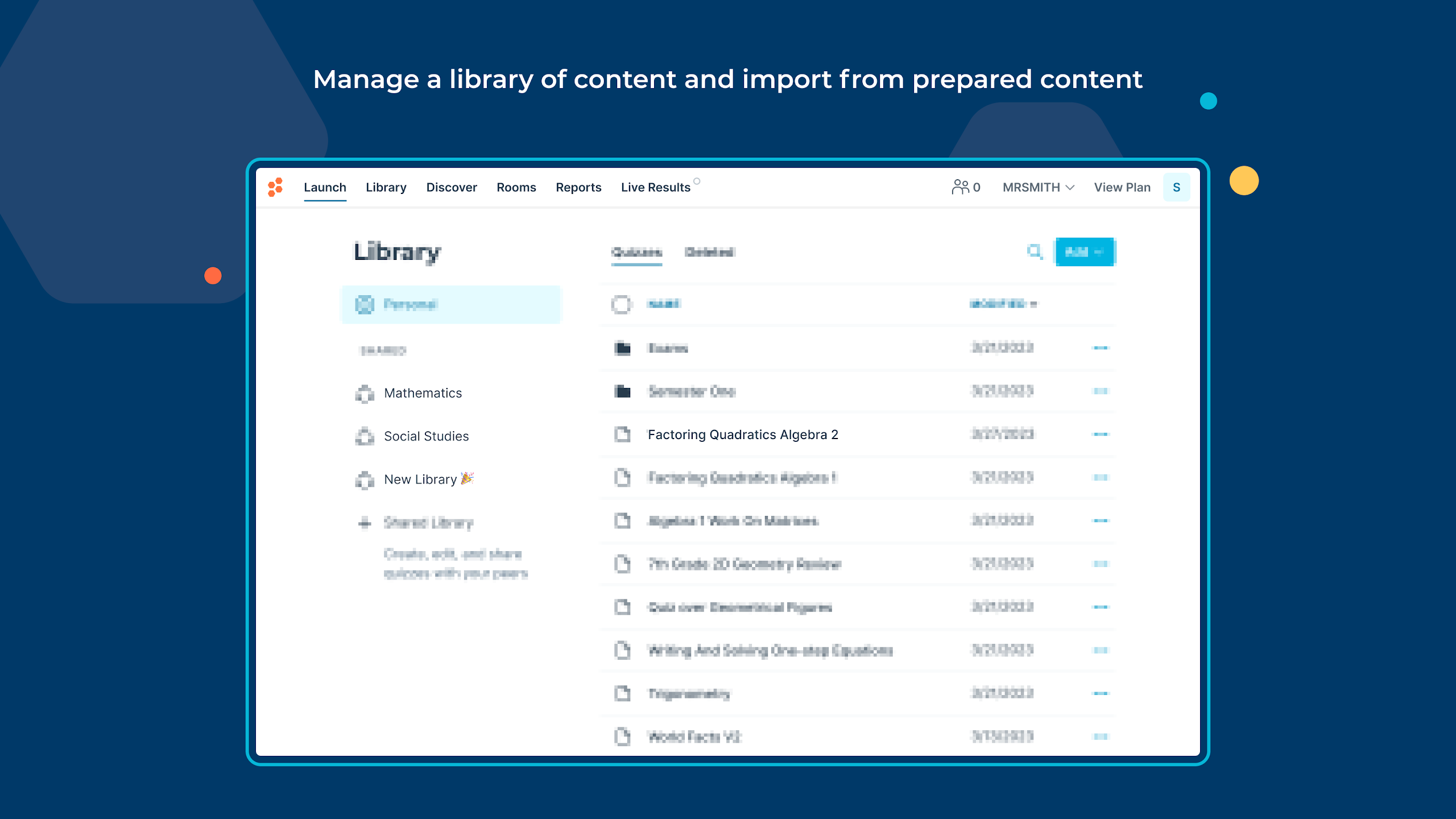The height and width of the screenshot is (819, 1456).
Task: Click the Mathematics library icon
Action: click(x=365, y=394)
